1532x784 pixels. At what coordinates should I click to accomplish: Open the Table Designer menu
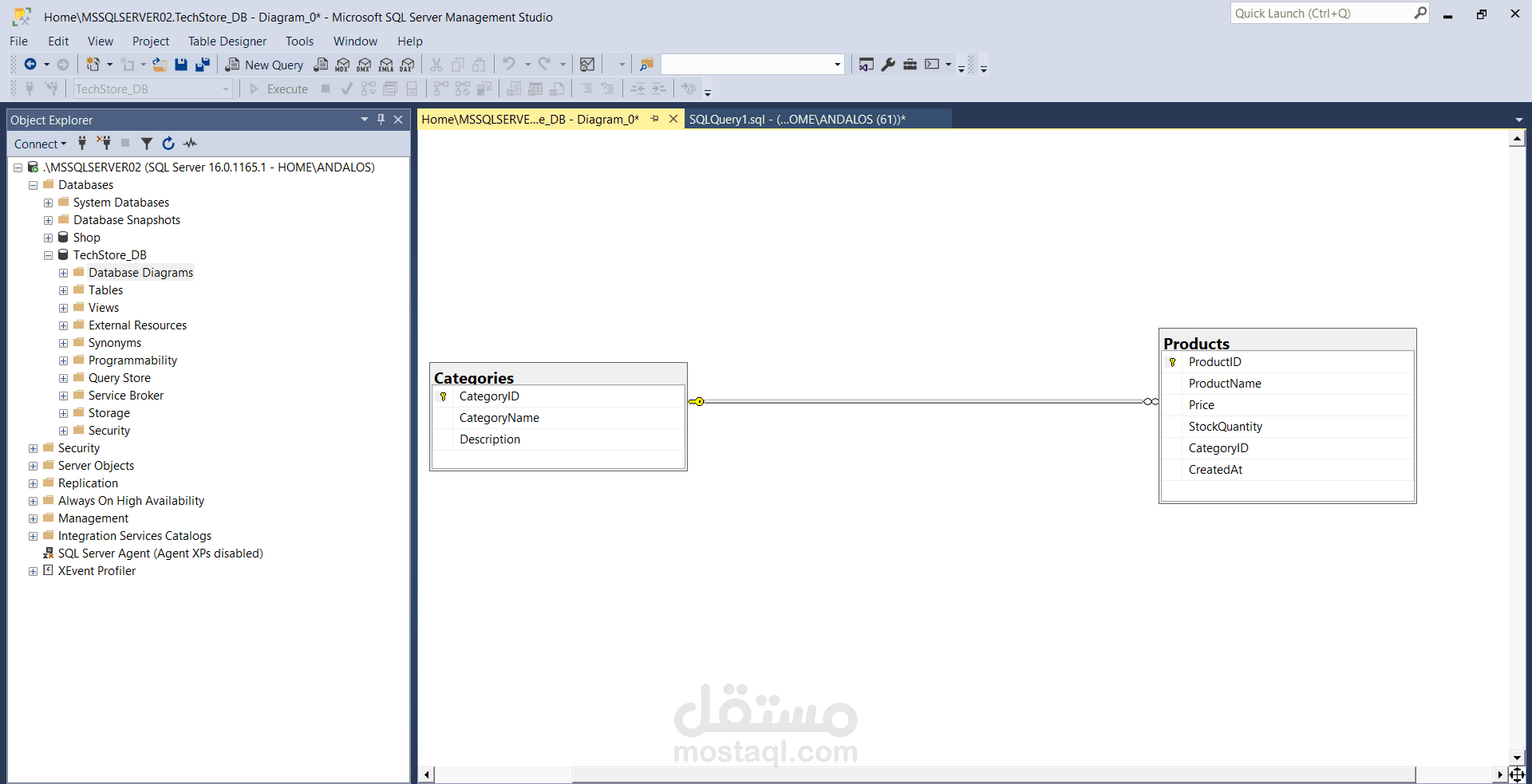[227, 41]
